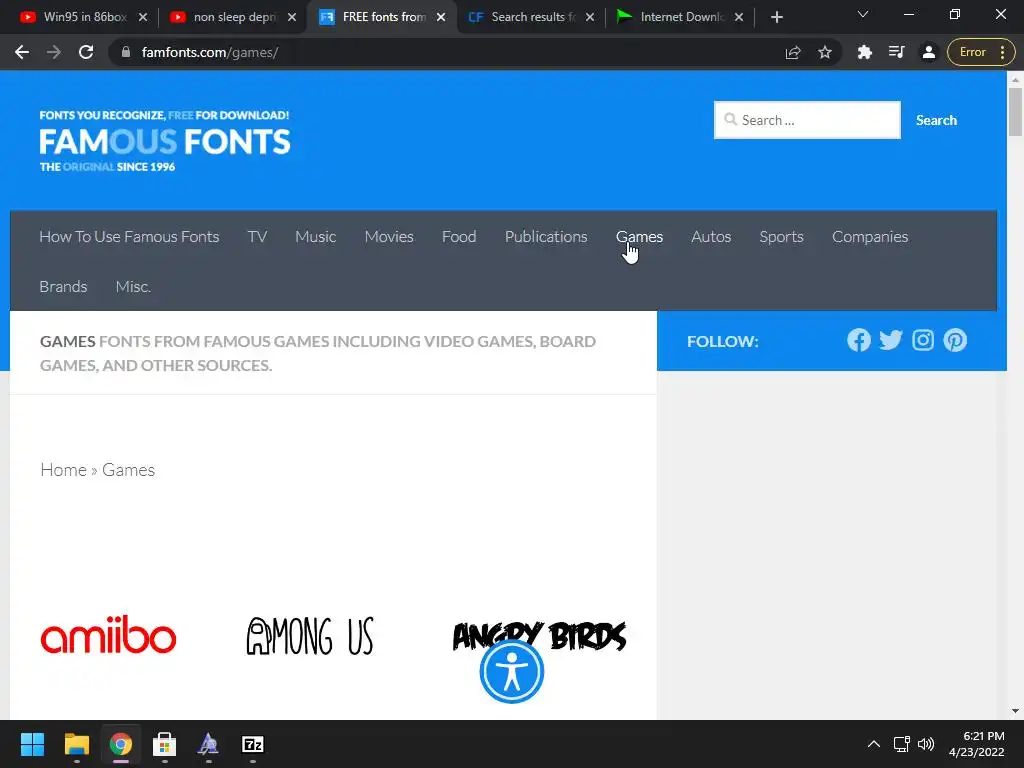Bookmark this page with the star icon
Screen dimensions: 1024x768
coord(825,52)
